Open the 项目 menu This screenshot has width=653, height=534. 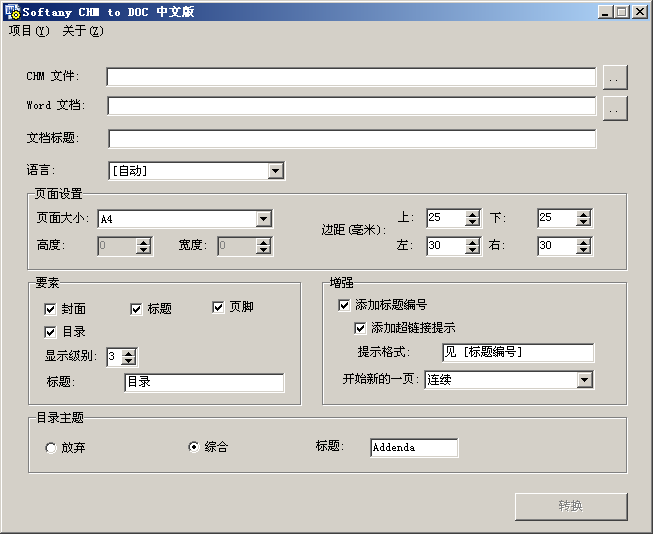click(28, 31)
